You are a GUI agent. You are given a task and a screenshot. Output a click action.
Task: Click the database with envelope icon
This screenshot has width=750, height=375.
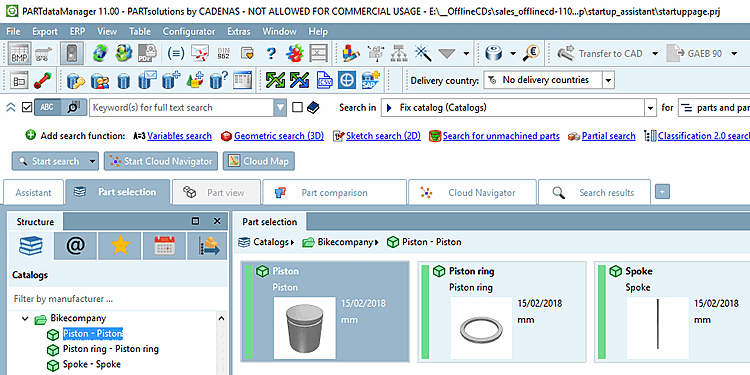coord(147,80)
